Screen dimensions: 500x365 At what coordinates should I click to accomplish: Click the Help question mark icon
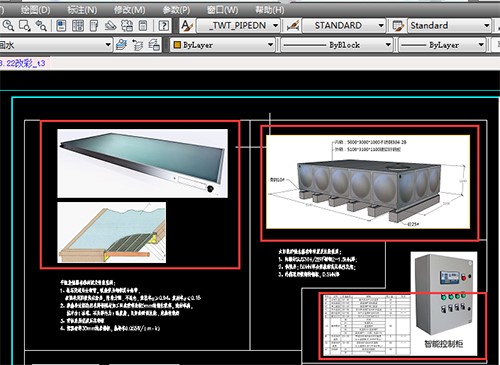(x=163, y=26)
